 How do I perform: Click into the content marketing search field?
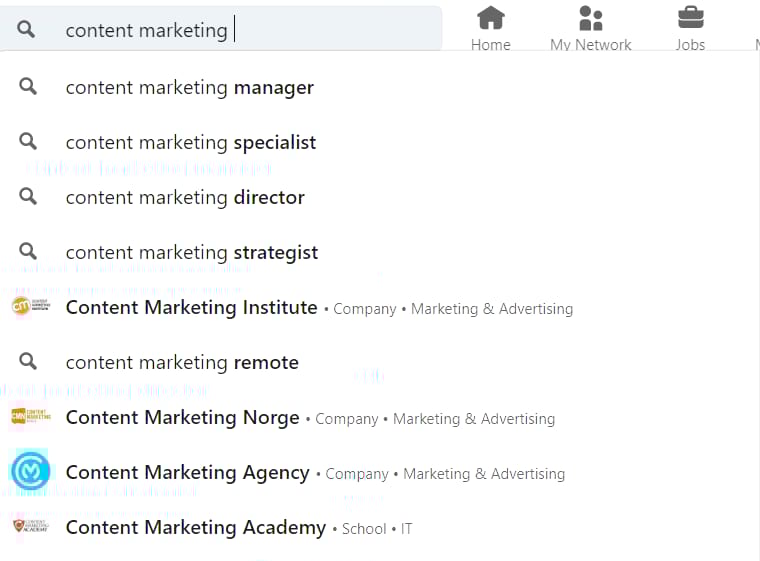[221, 29]
